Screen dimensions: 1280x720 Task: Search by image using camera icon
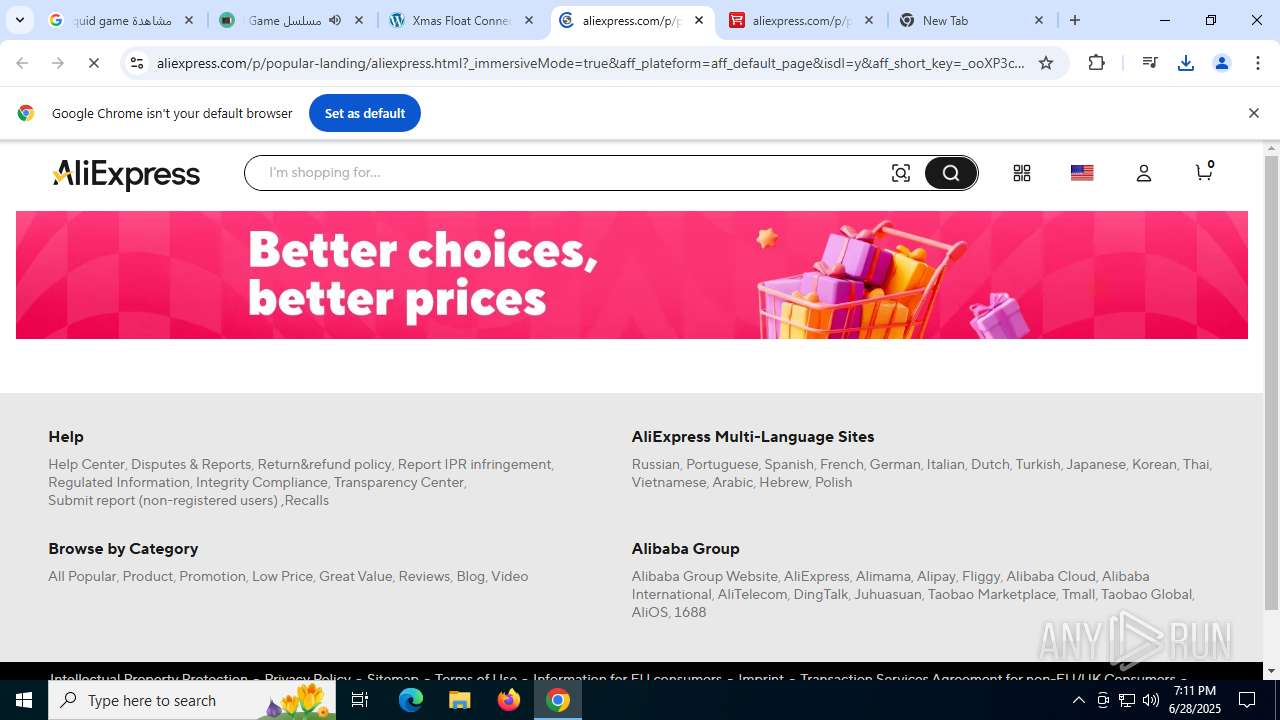(901, 173)
